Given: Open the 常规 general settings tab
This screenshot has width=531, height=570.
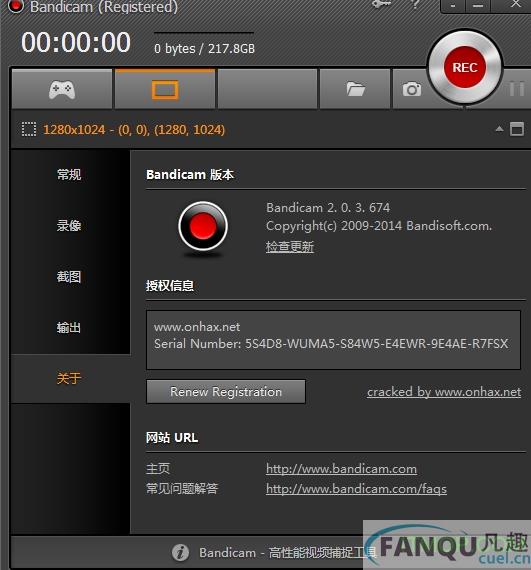Looking at the screenshot, I should (x=69, y=174).
